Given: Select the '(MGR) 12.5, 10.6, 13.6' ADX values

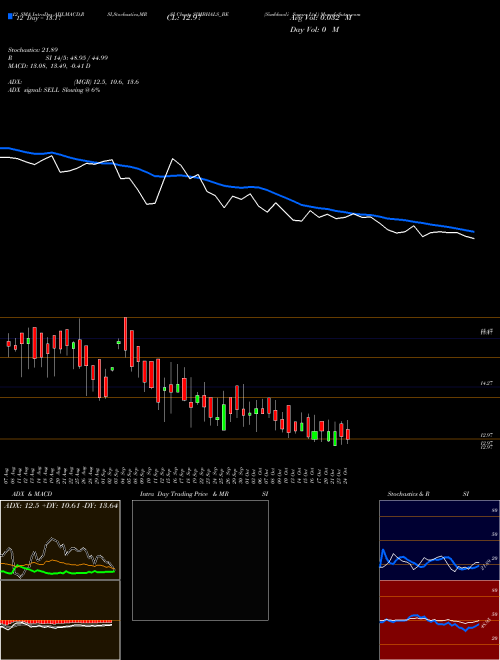Looking at the screenshot, I should click(x=106, y=82).
